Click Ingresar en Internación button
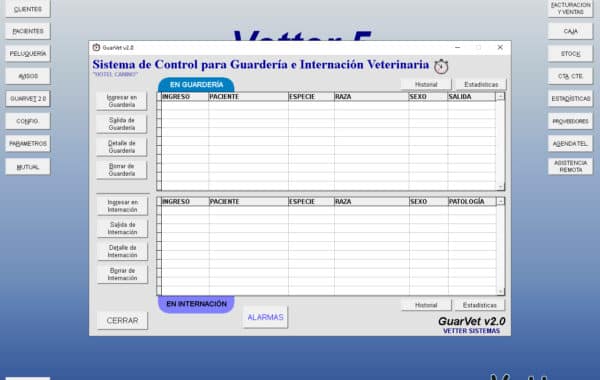 [122, 206]
